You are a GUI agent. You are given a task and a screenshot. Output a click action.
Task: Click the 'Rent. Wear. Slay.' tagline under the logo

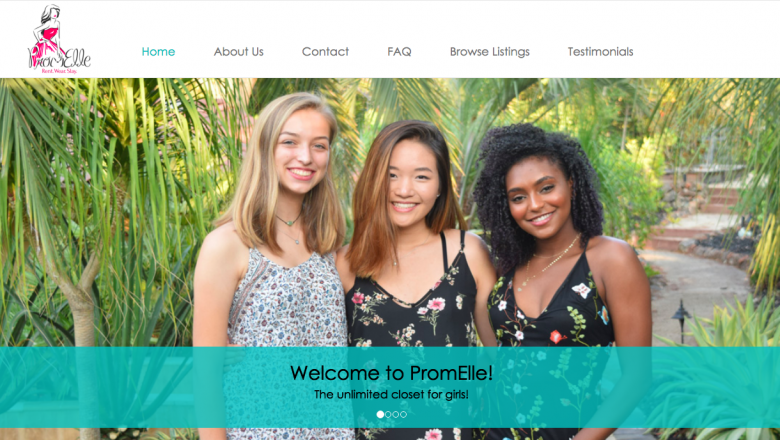click(x=59, y=72)
